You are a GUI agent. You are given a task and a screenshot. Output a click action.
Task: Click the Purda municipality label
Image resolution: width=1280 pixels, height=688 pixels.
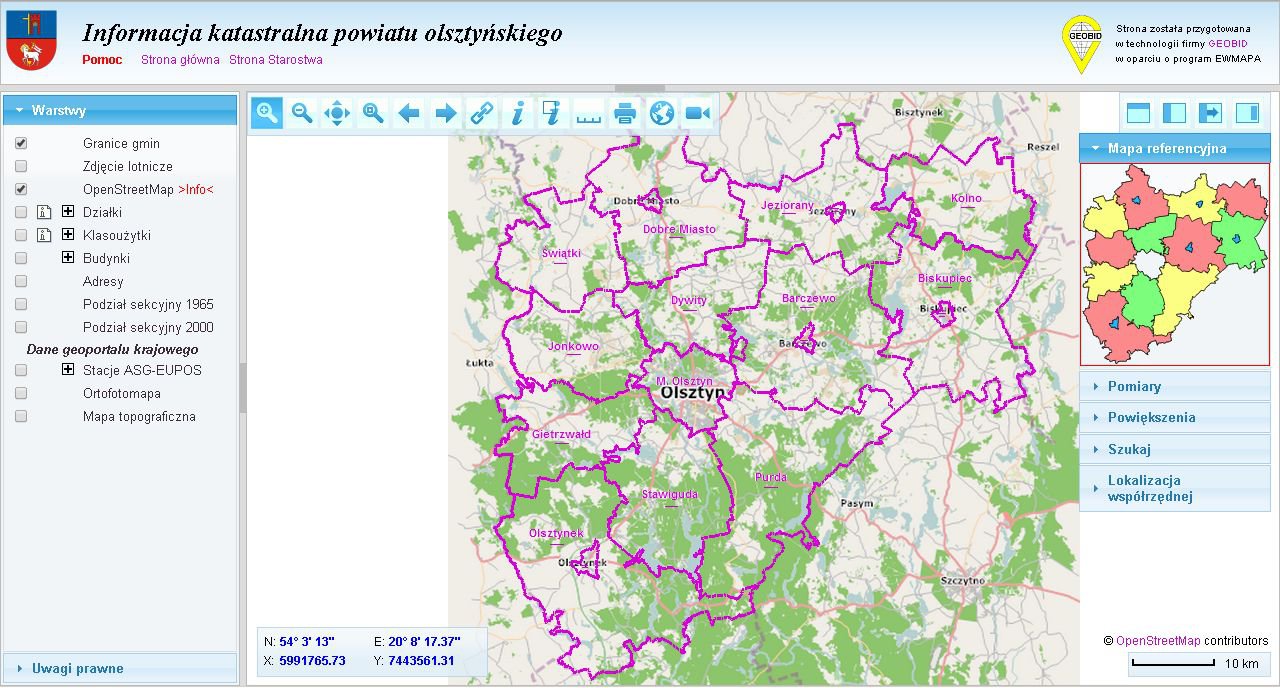tap(771, 477)
